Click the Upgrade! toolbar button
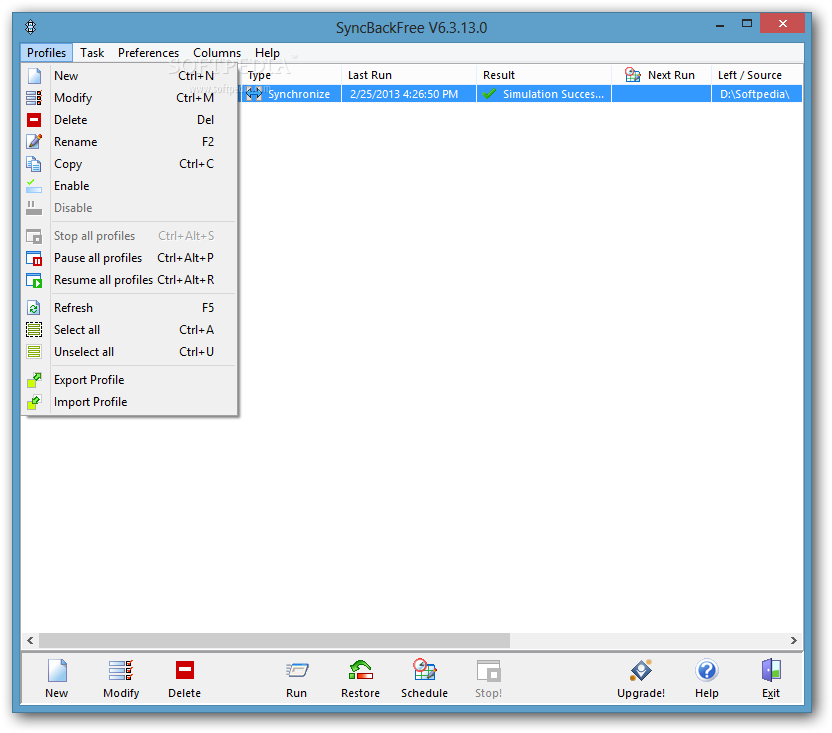Screen dimensions: 832x733 [641, 678]
